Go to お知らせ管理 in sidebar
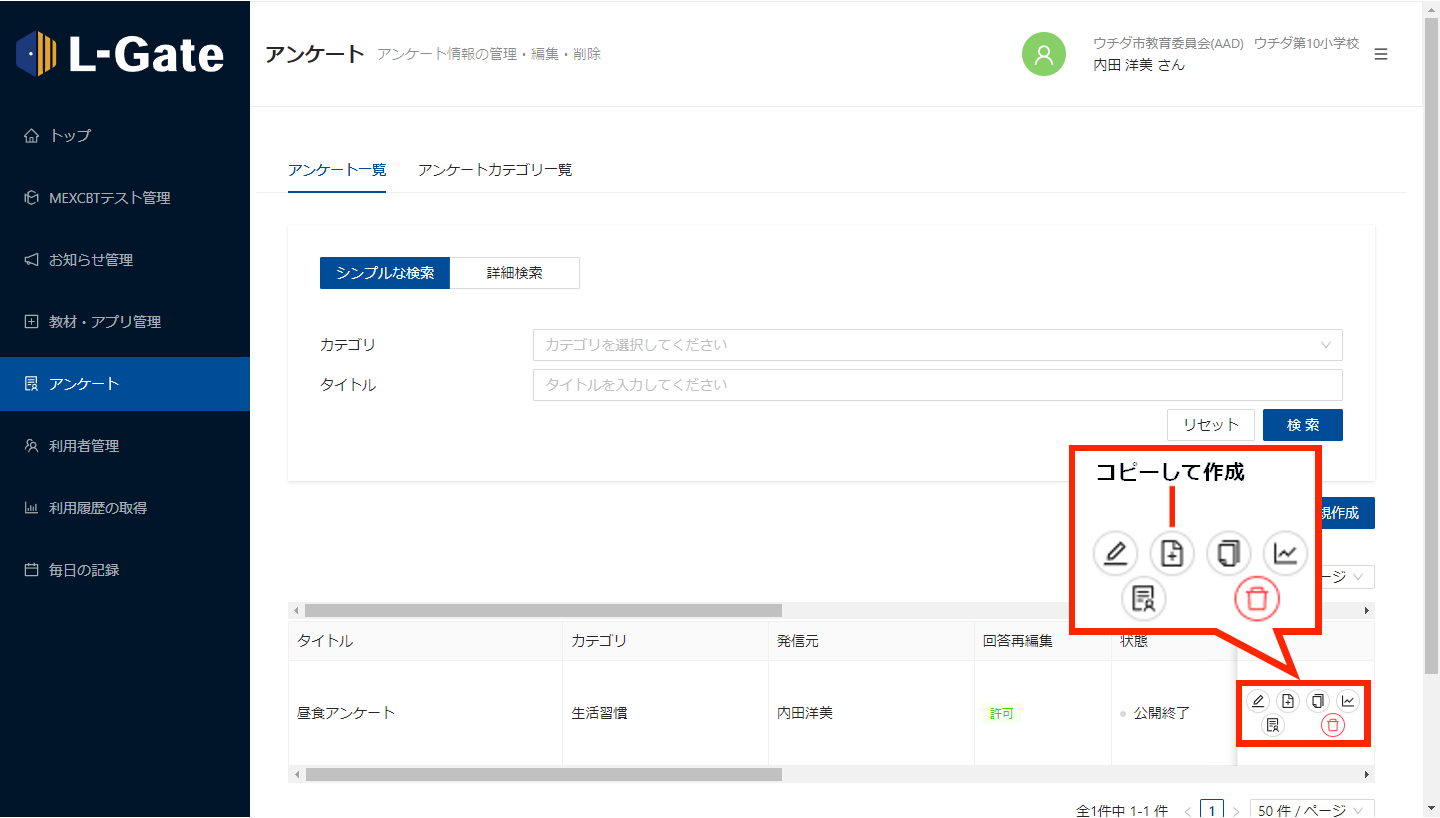Viewport: 1440px width, 818px height. 91,260
